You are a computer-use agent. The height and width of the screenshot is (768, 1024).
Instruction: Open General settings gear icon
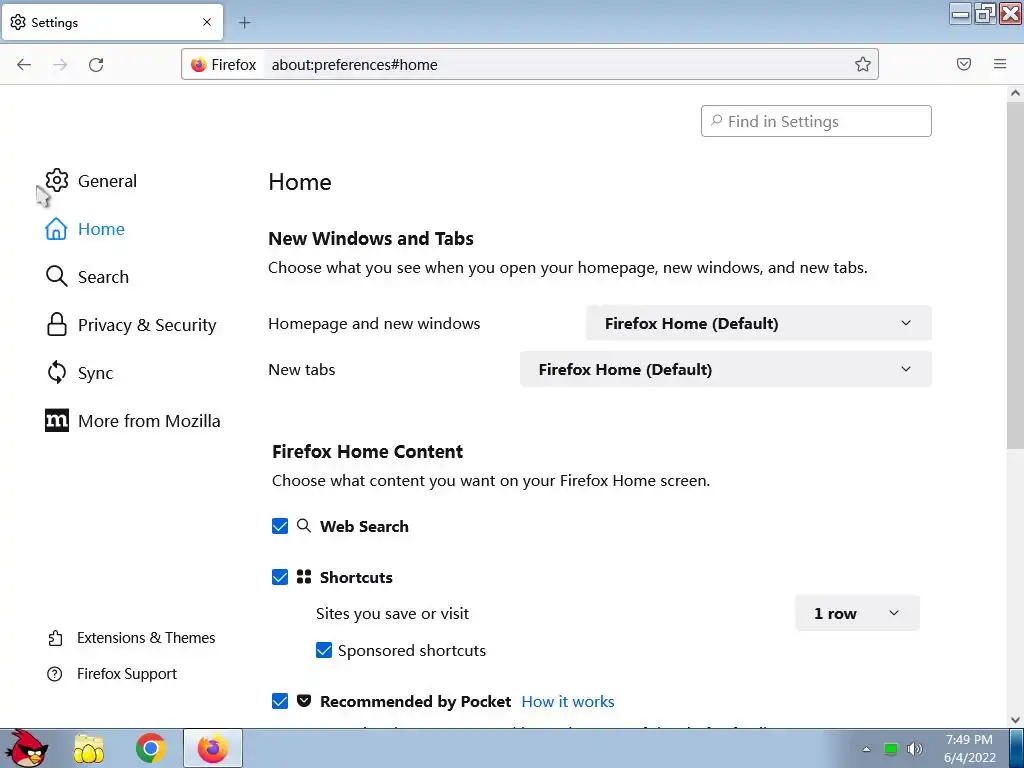(57, 180)
